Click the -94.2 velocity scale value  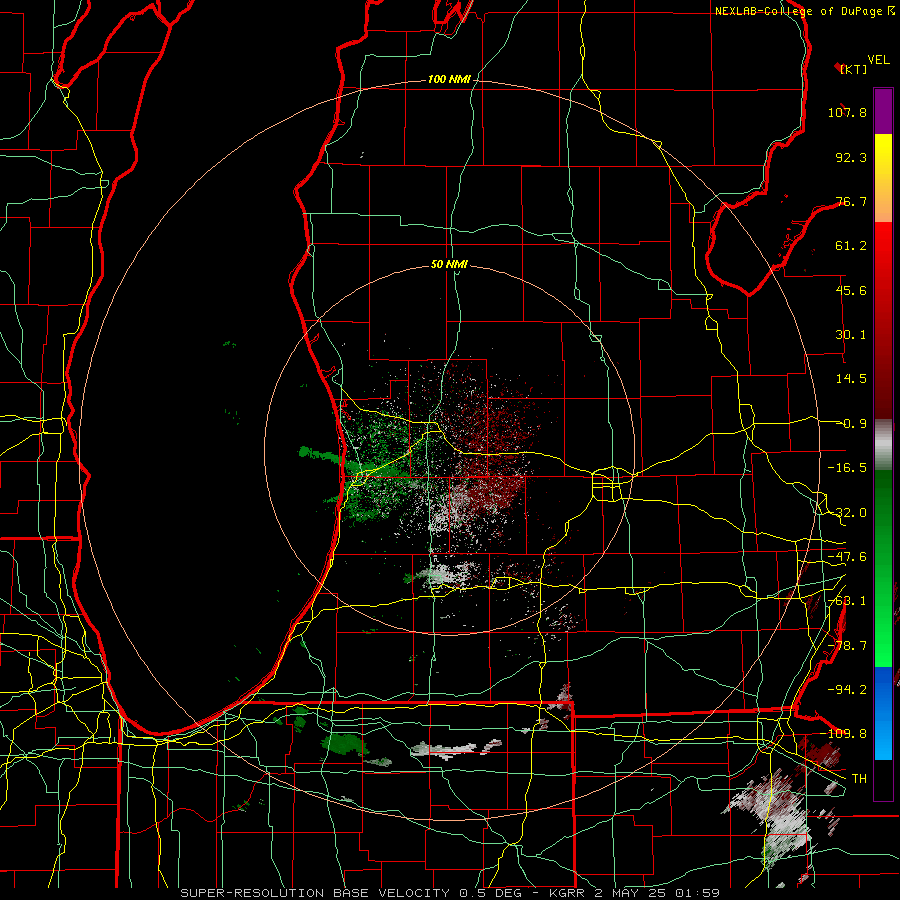point(847,689)
